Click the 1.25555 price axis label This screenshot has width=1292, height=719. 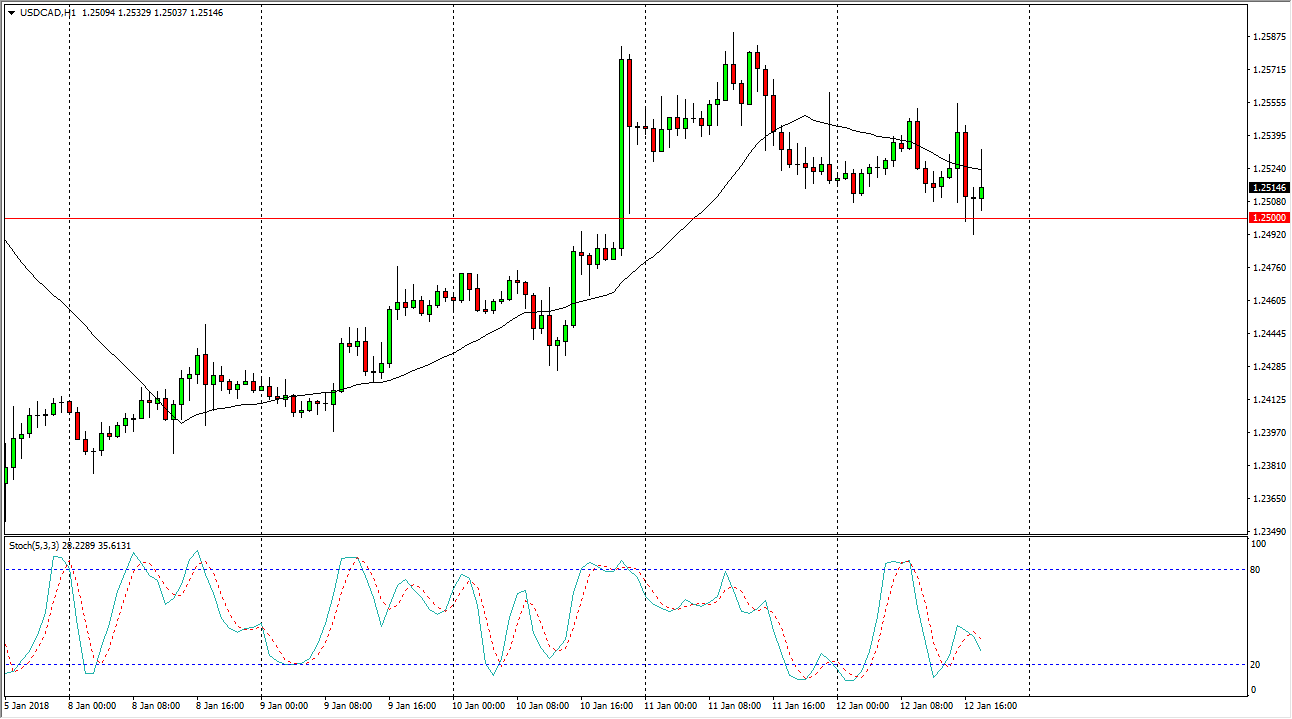(x=1267, y=103)
